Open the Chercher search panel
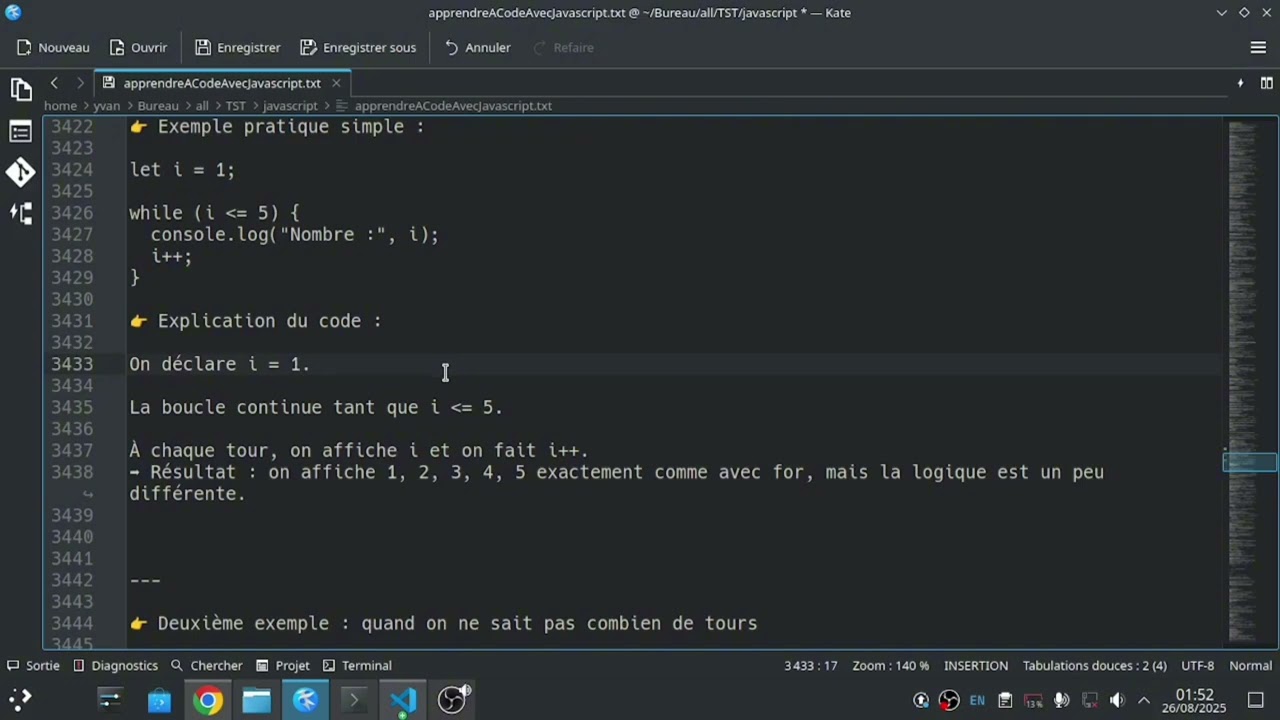Viewport: 1280px width, 720px height. [x=206, y=665]
